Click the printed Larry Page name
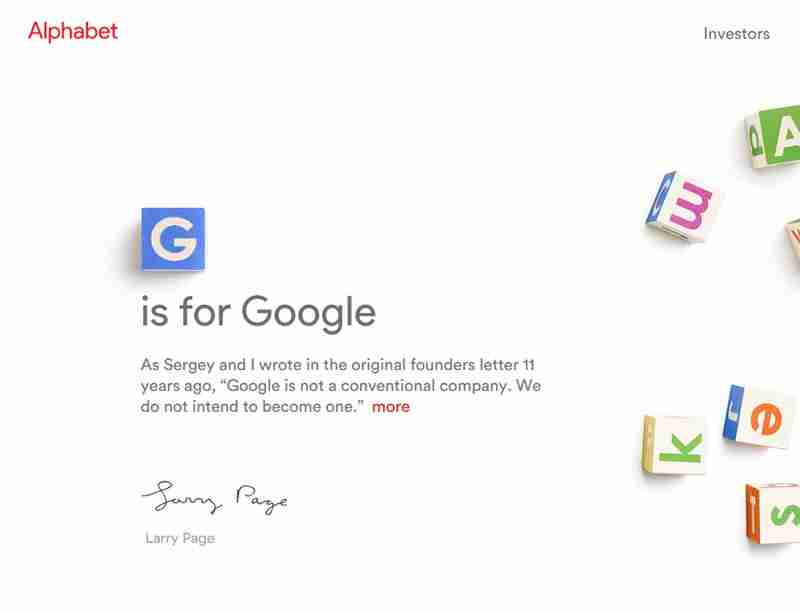800x611 pixels. point(180,538)
